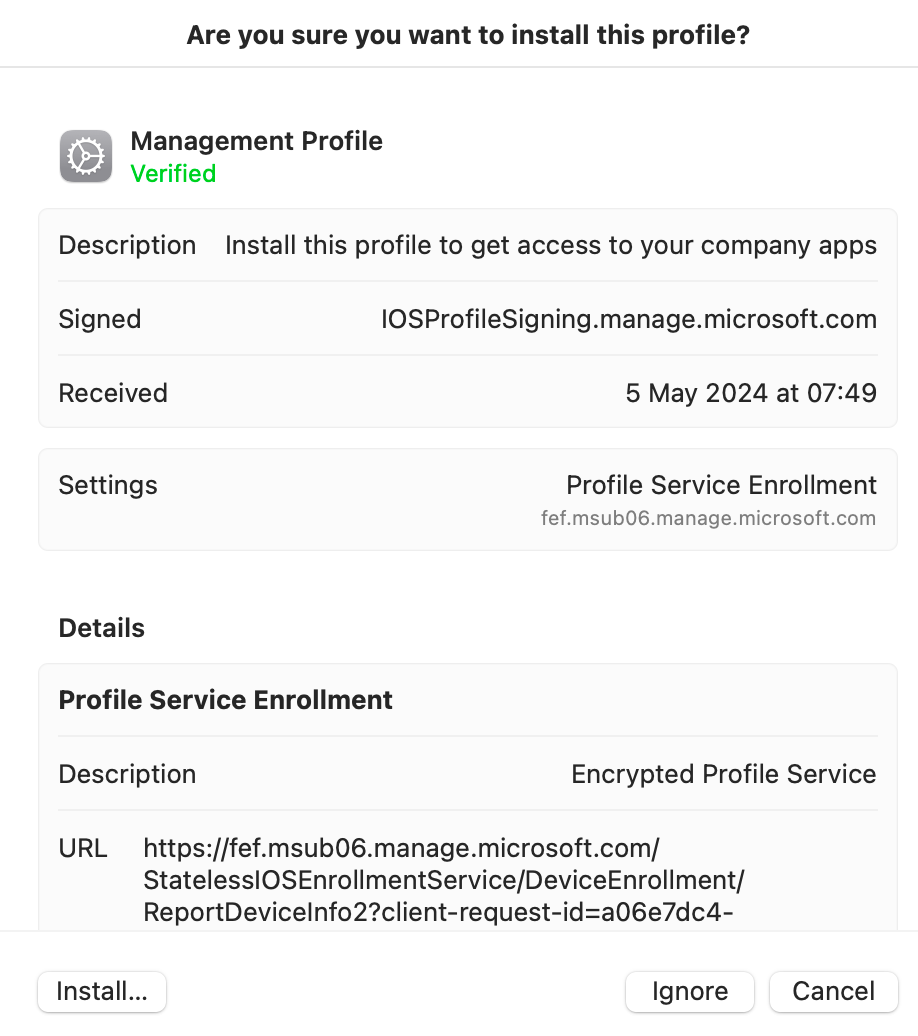Image resolution: width=918 pixels, height=1036 pixels.
Task: Click the Received date 5 May 2024
Action: pos(751,393)
